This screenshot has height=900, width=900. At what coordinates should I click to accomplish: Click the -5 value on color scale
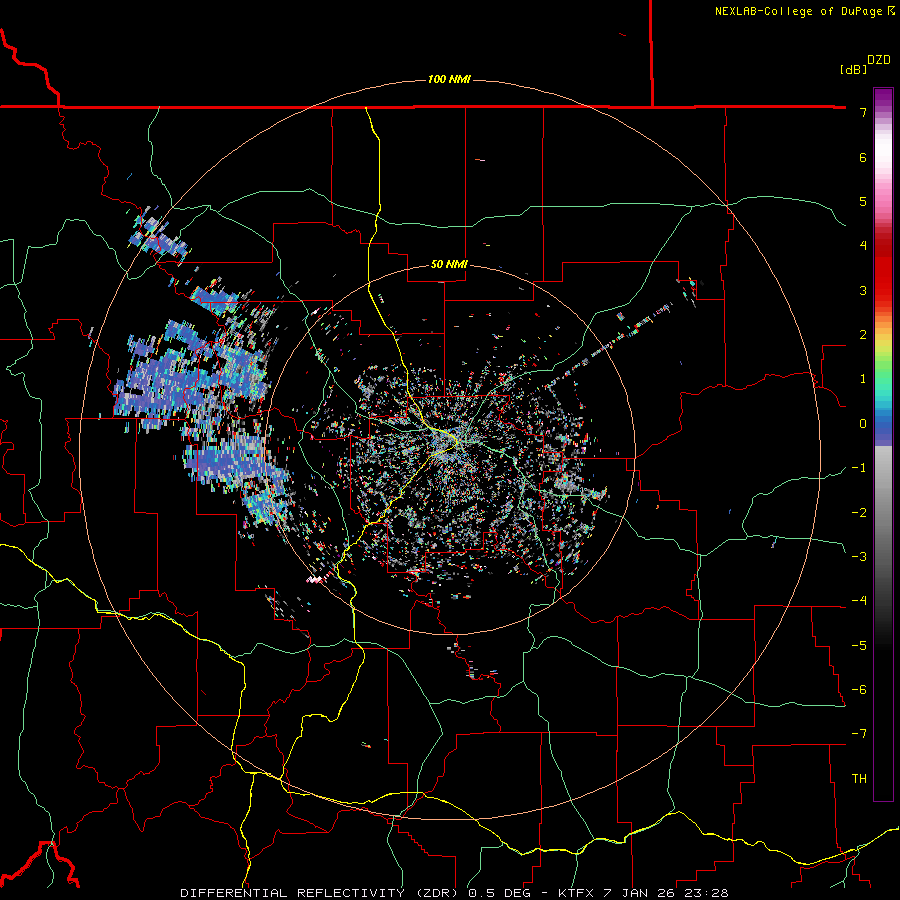[859, 646]
